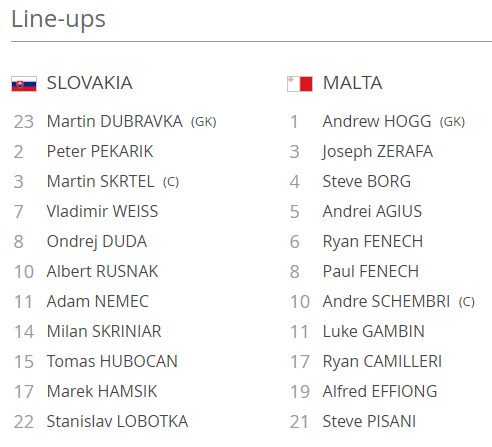Click Malta captain Andre SCHEMBRI
The width and height of the screenshot is (492, 447).
pyautogui.click(x=386, y=301)
